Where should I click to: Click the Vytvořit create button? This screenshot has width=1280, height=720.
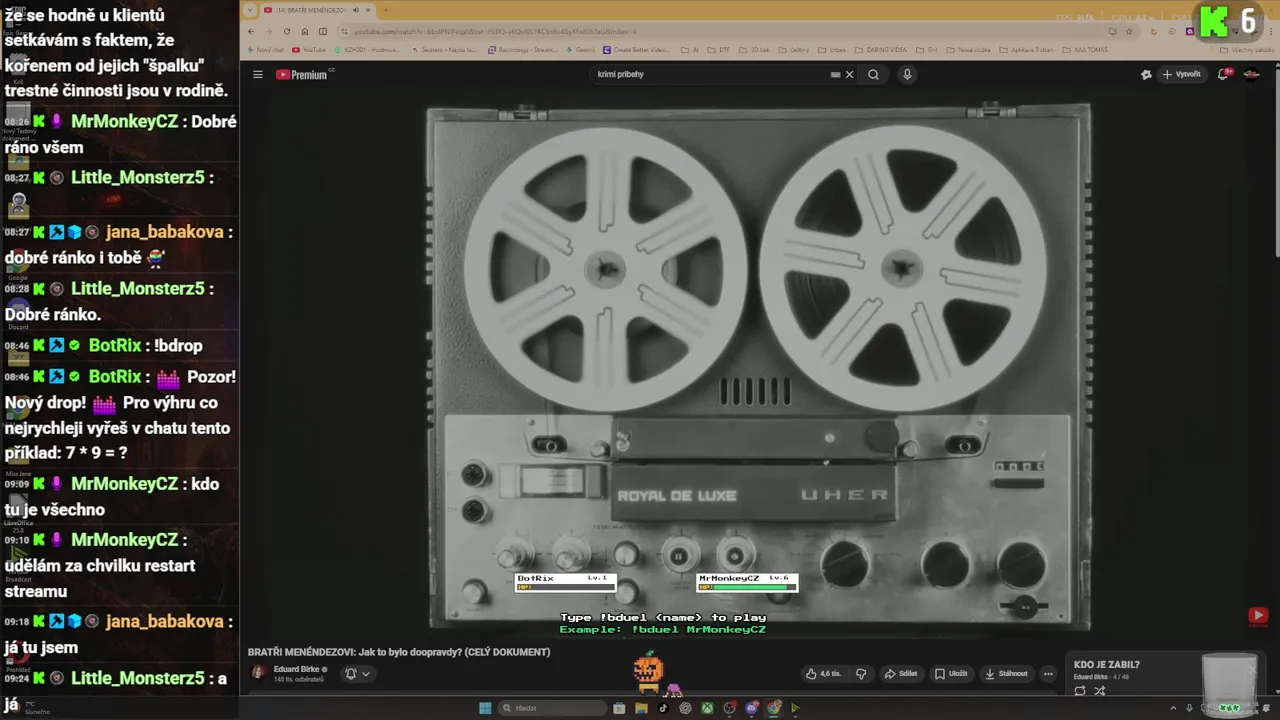coord(1181,75)
